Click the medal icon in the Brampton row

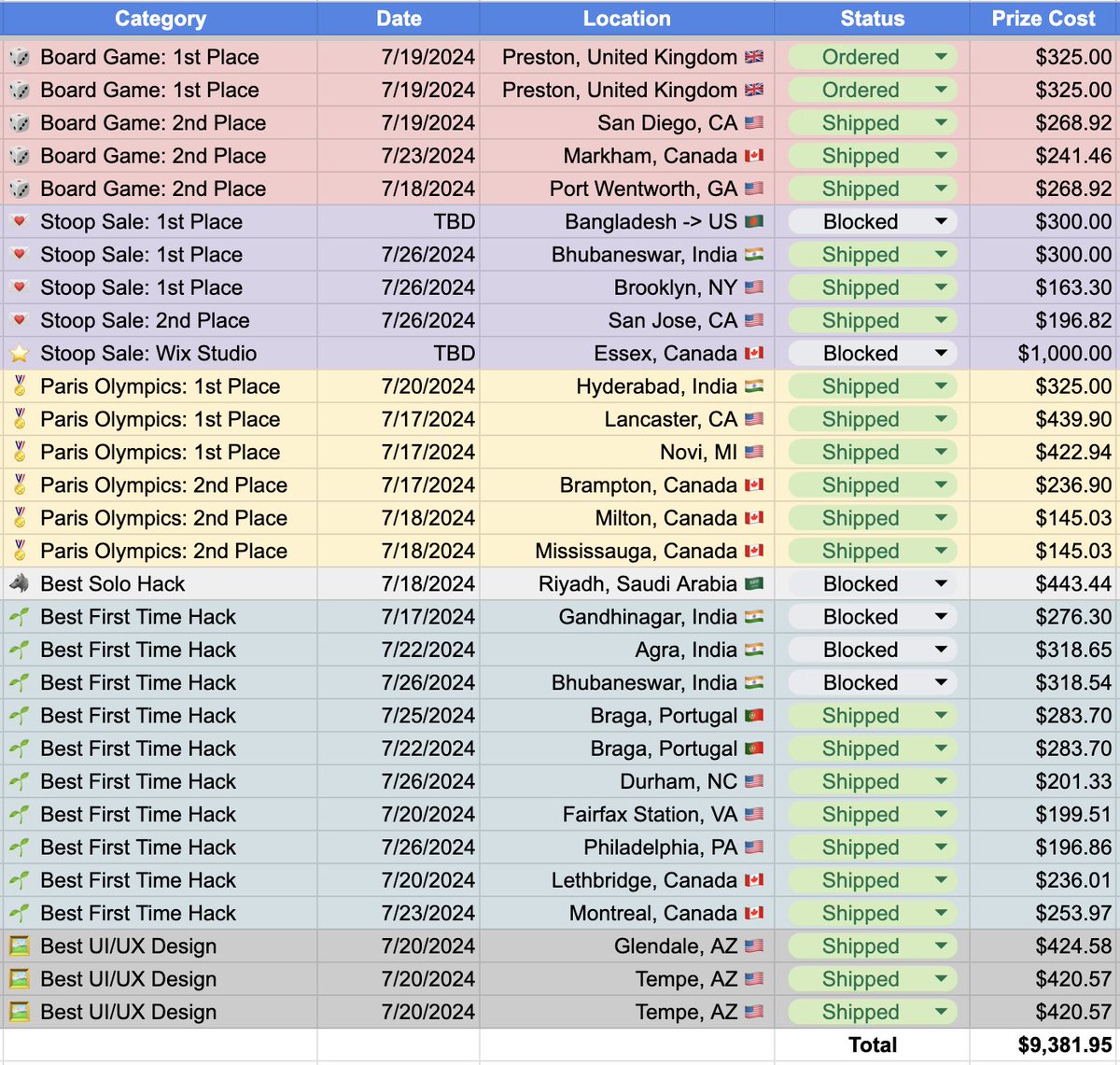tap(19, 485)
